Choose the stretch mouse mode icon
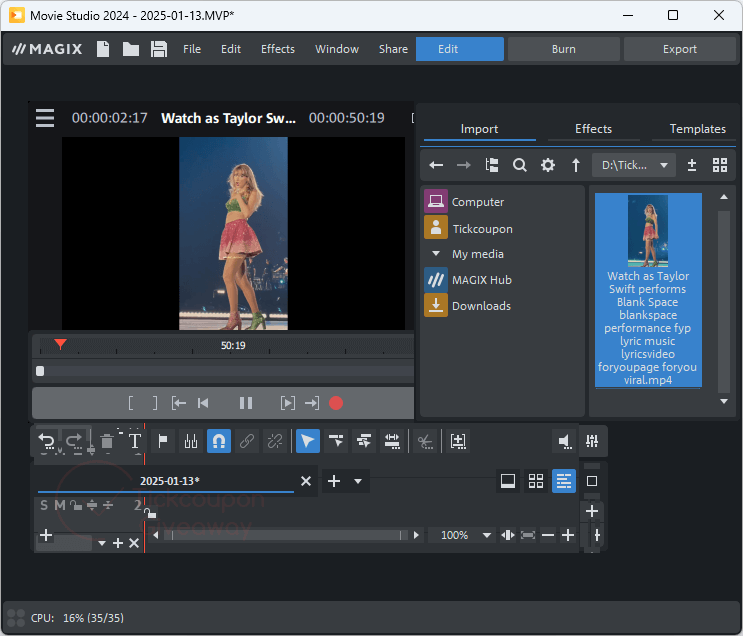Screen dimensions: 743x636 (x=392, y=441)
